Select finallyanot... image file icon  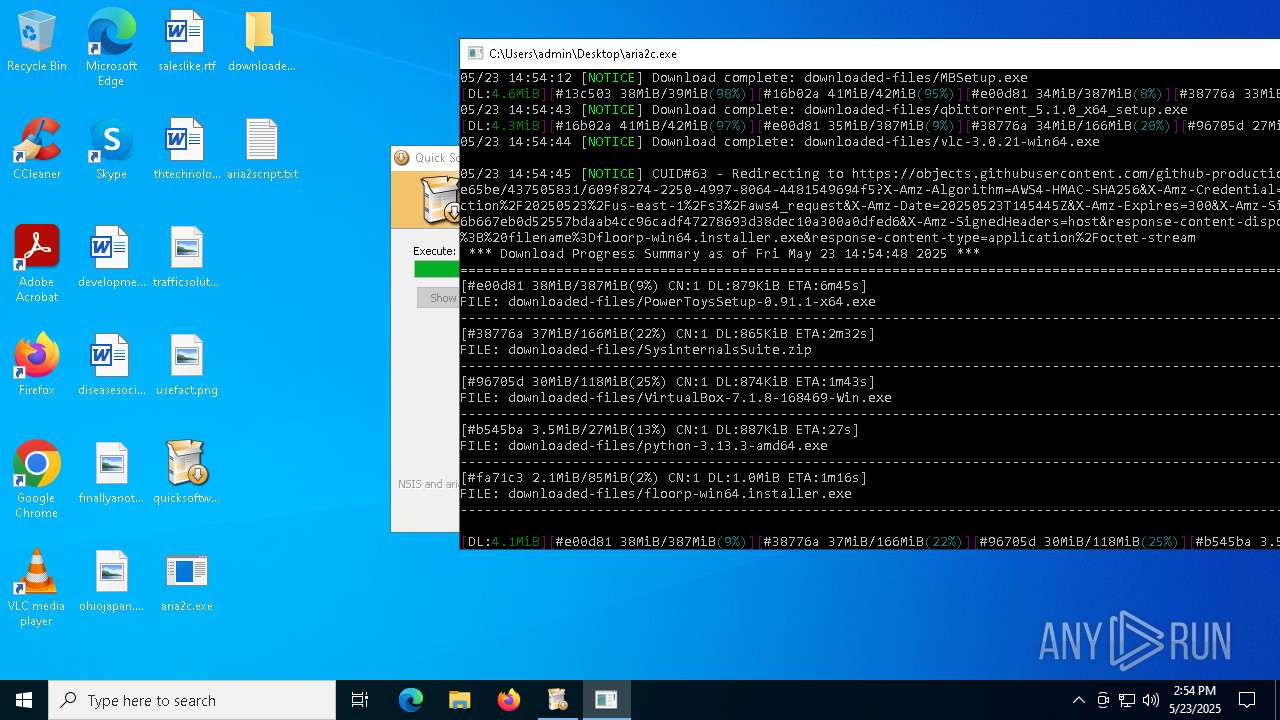[x=111, y=474]
